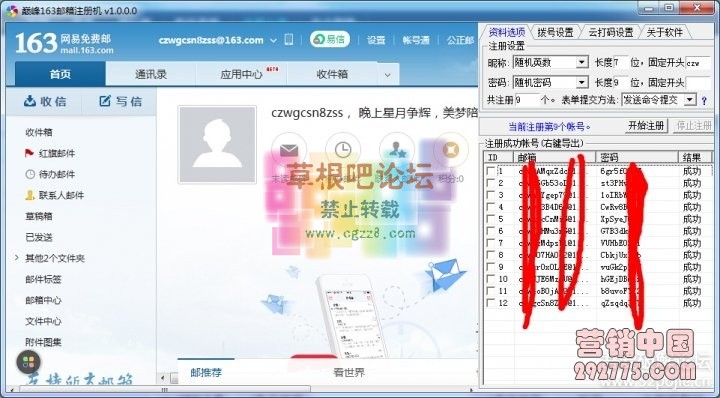Viewport: 720px width, 398px height.
Task: Open the 表单提交方法 dropdown
Action: (x=658, y=100)
